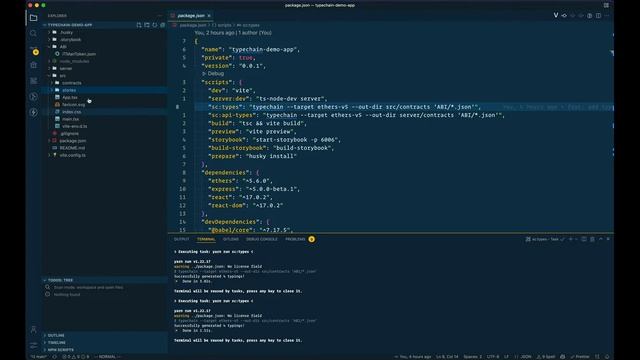
Task: Maximize the terminal panel with chevron up
Action: point(600,239)
